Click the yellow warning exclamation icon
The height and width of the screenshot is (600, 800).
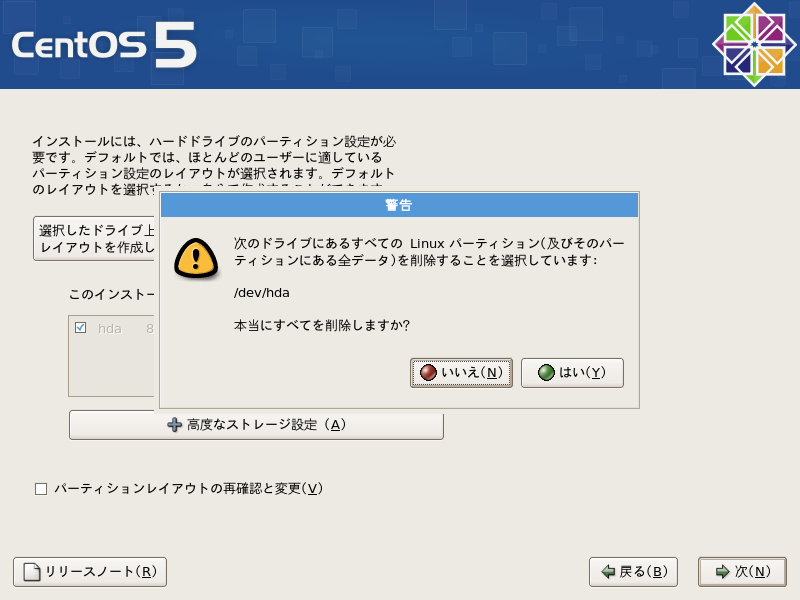pyautogui.click(x=196, y=258)
